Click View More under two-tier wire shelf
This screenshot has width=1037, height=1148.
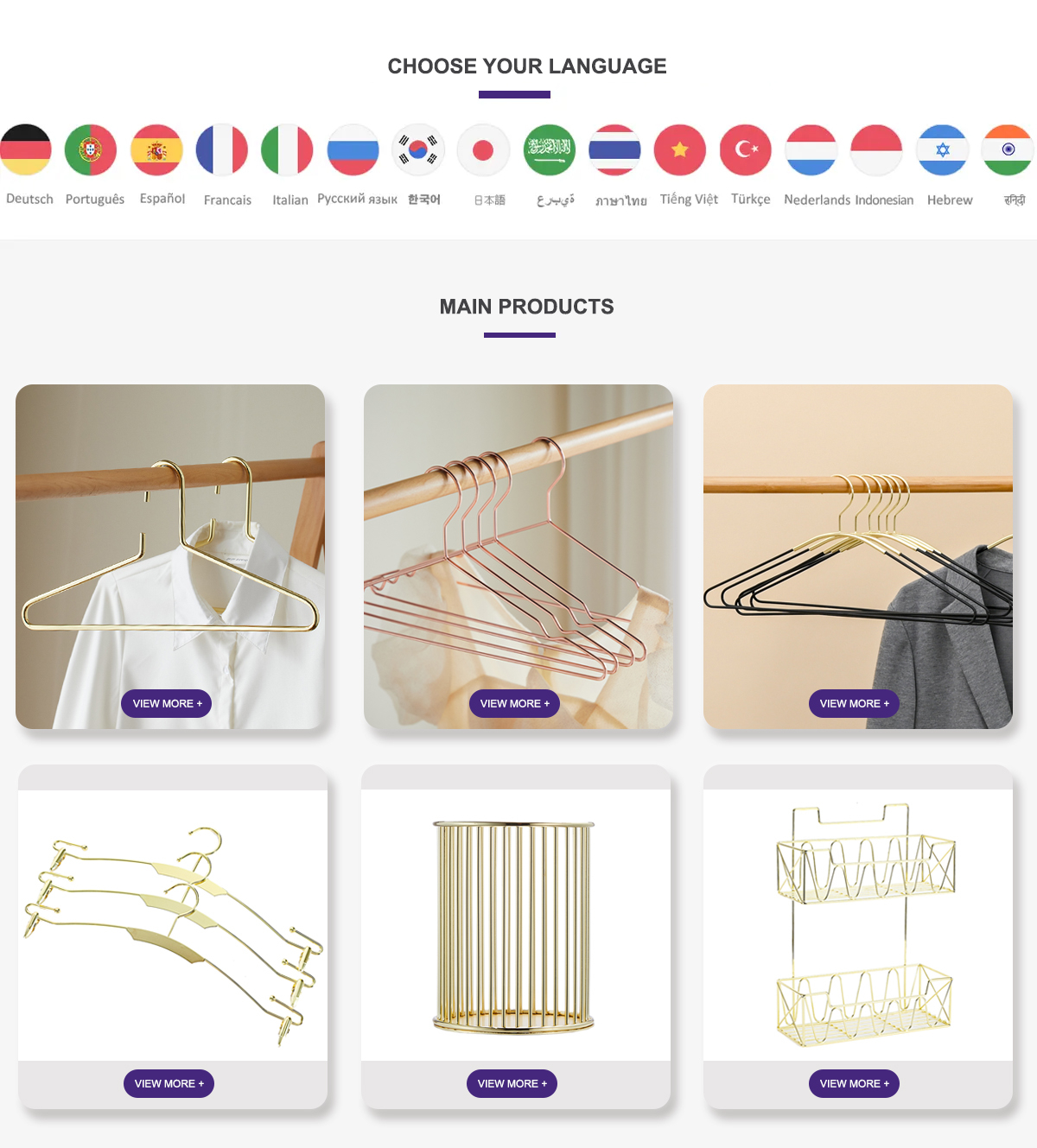click(854, 1083)
